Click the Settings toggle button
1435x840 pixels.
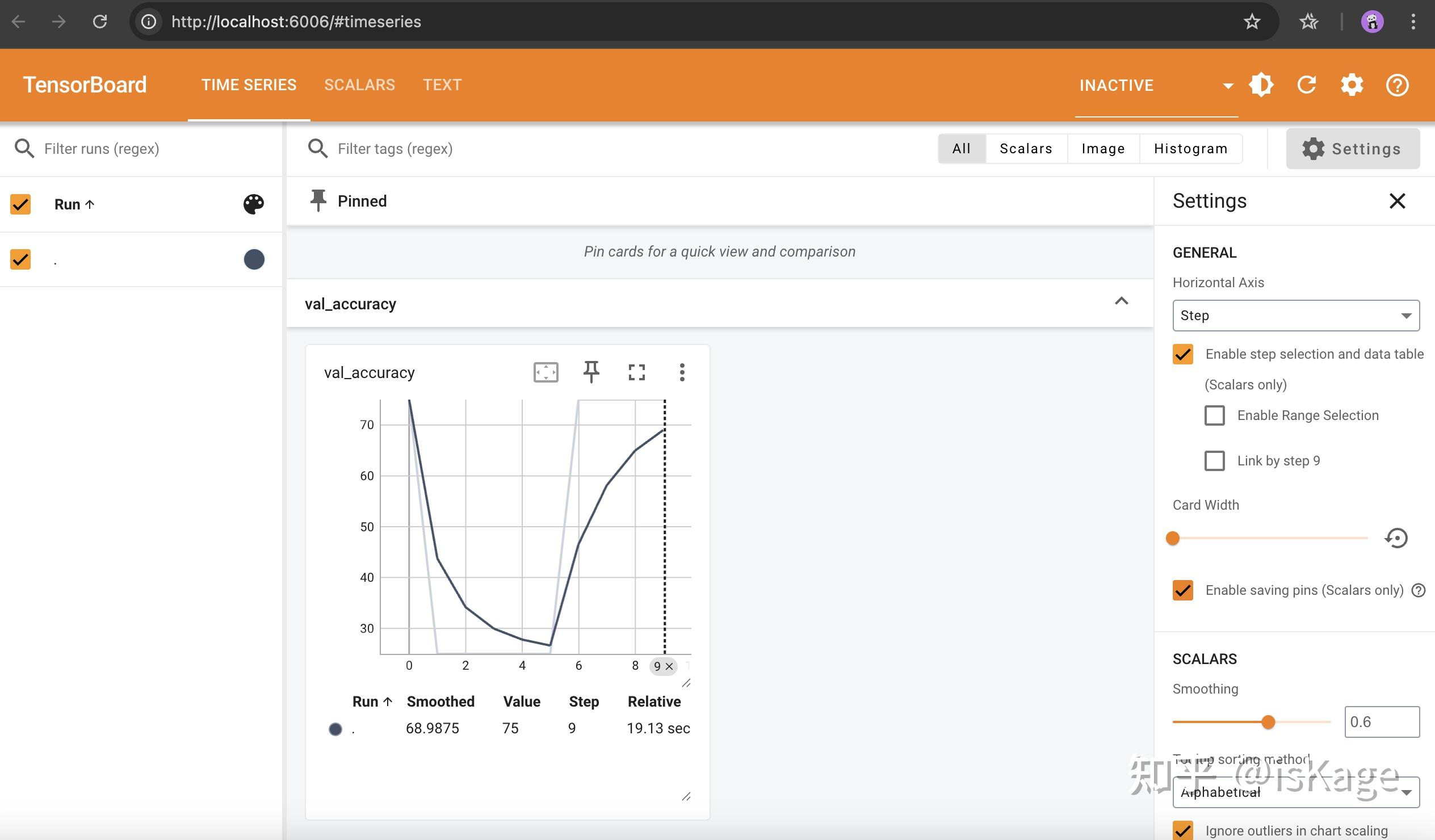tap(1352, 149)
